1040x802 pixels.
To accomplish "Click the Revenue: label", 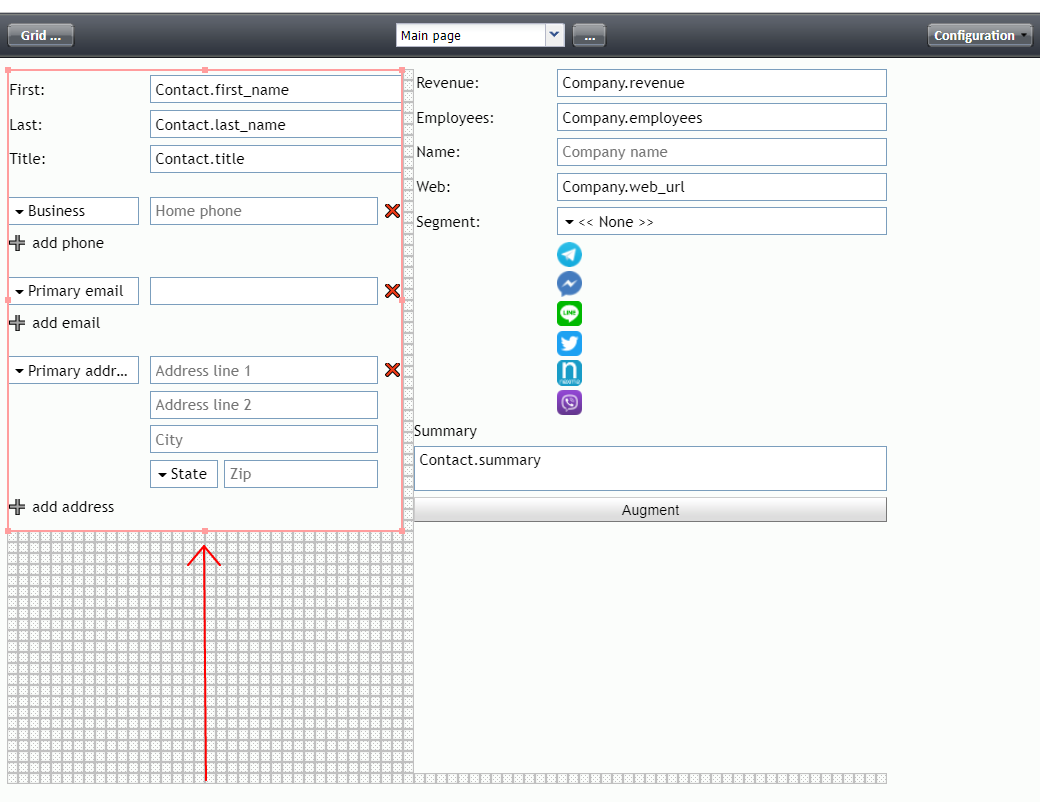I will point(448,83).
